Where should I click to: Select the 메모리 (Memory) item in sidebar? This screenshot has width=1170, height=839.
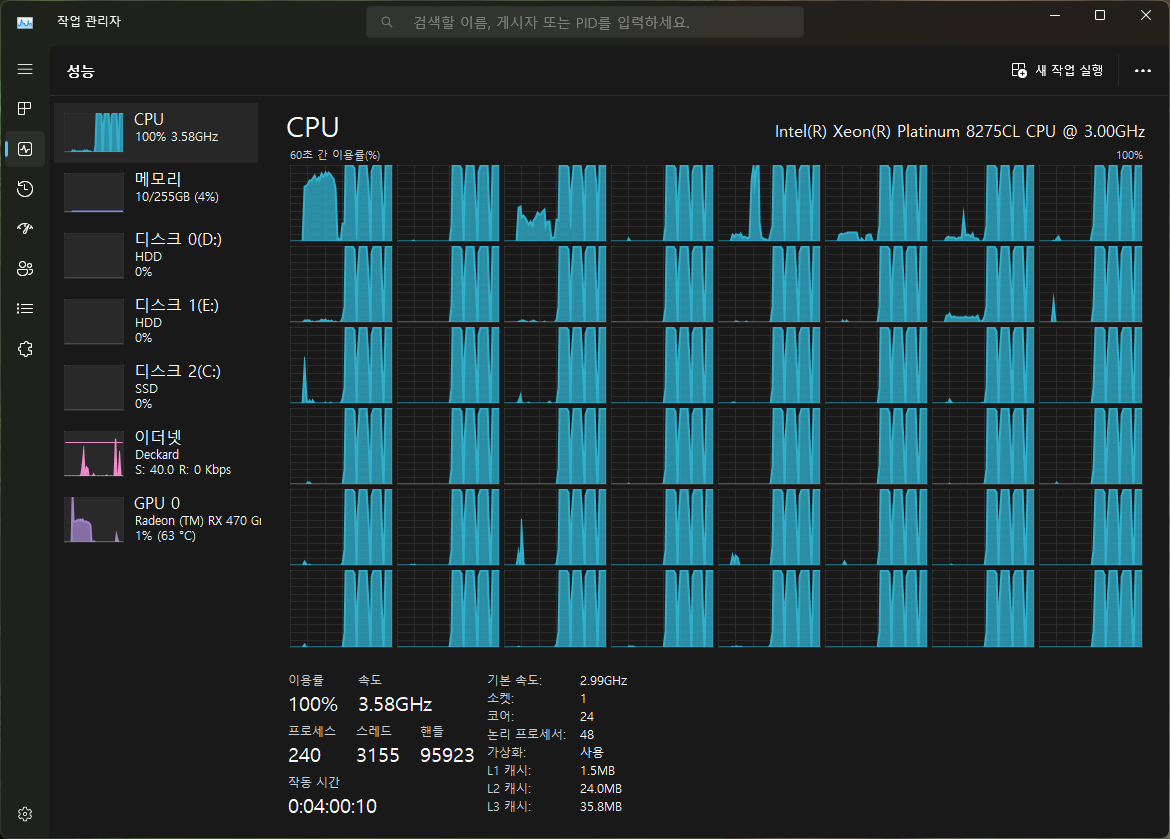(156, 193)
